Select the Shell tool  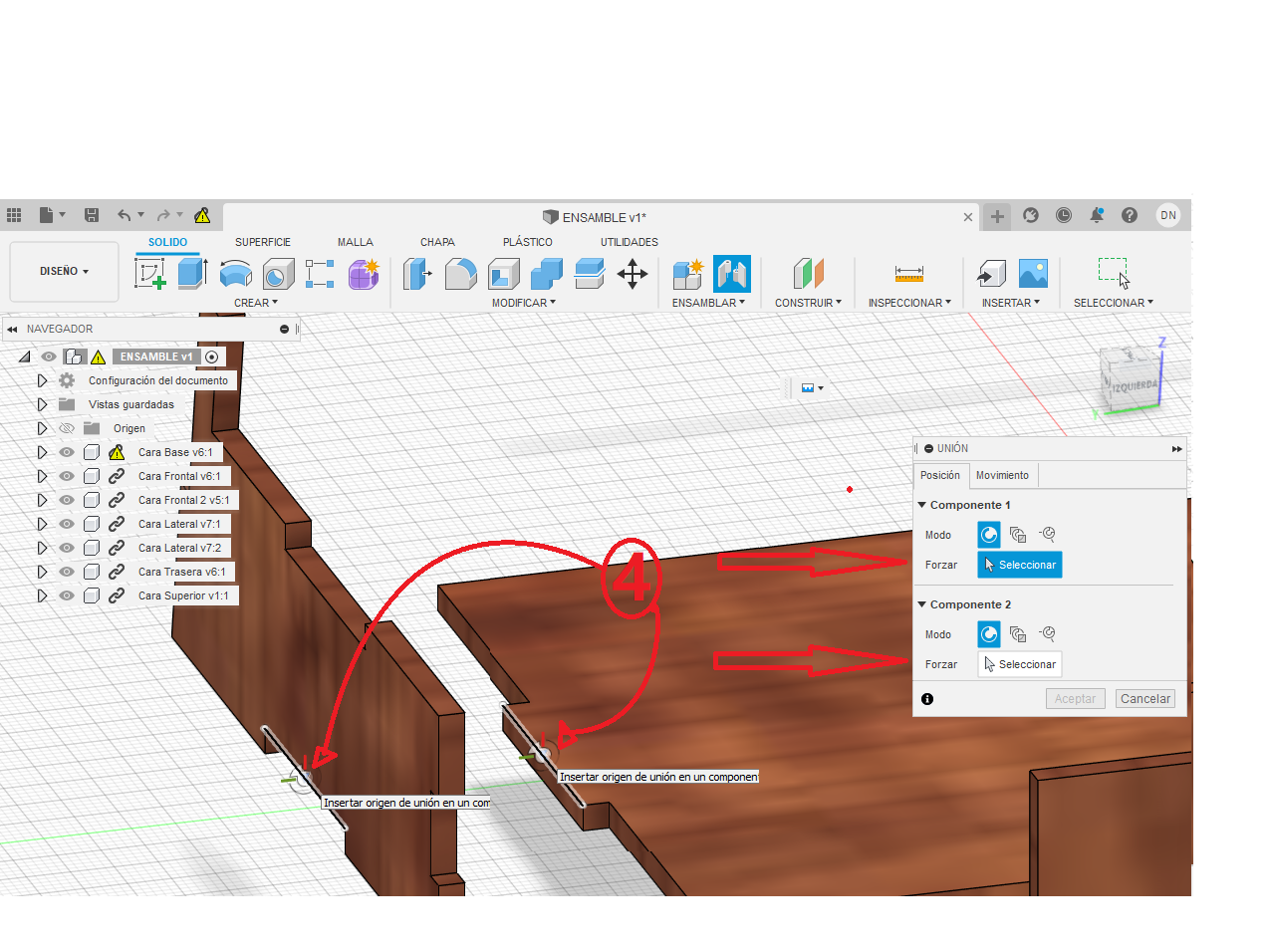point(503,274)
